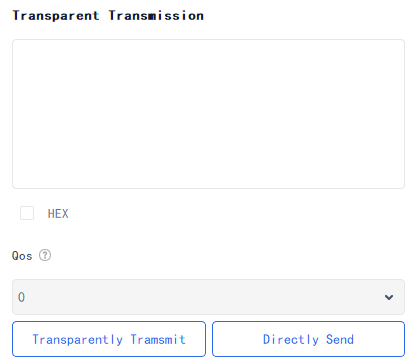Image resolution: width=418 pixels, height=362 pixels.
Task: Send payload using Directly Send
Action: pos(308,339)
